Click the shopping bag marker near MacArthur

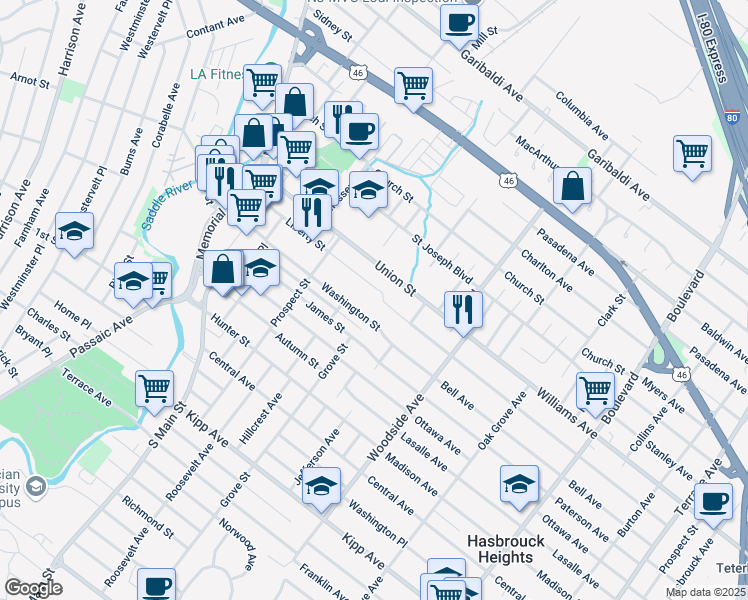[572, 188]
